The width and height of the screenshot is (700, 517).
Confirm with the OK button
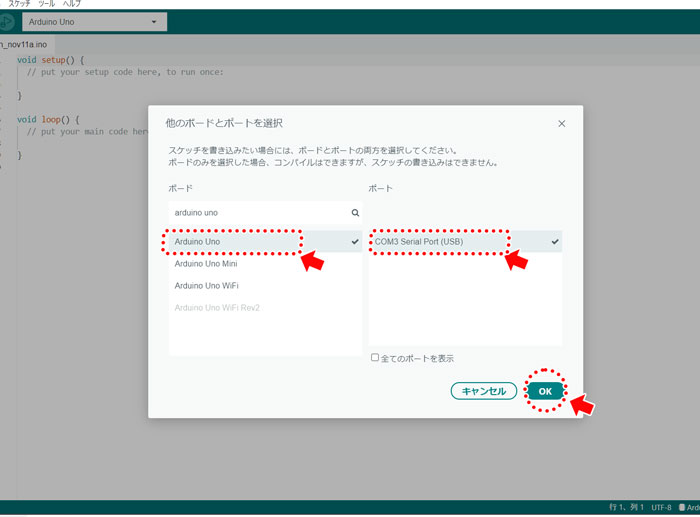(x=545, y=391)
